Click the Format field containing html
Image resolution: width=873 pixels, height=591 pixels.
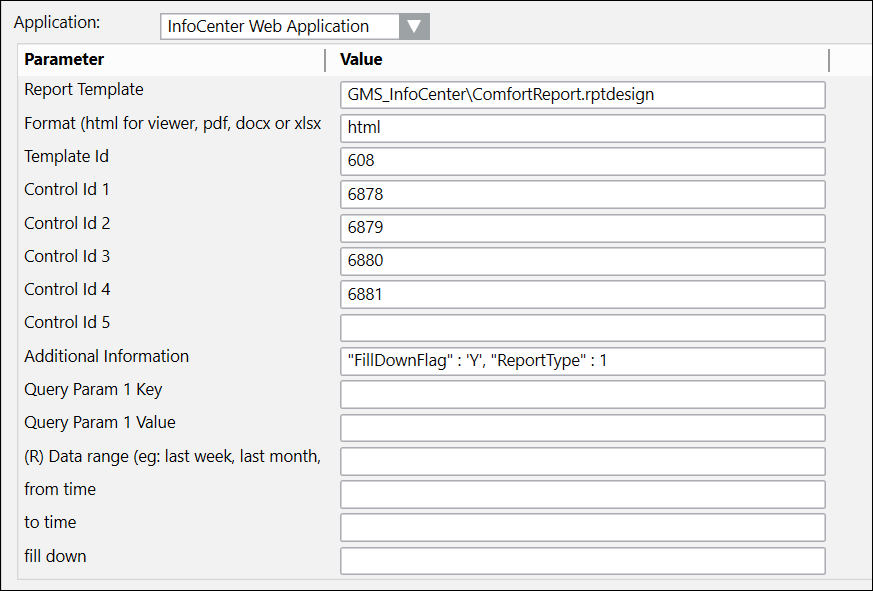click(x=582, y=128)
